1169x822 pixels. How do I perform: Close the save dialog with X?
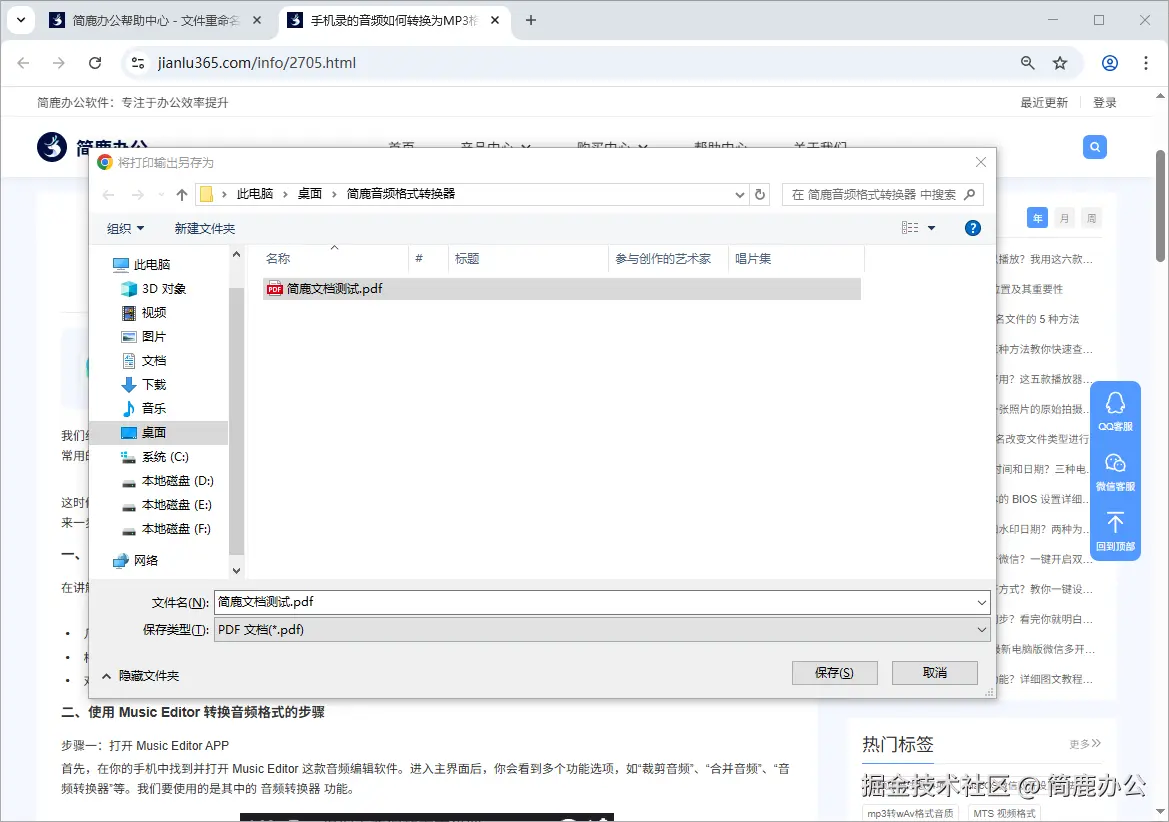point(980,162)
